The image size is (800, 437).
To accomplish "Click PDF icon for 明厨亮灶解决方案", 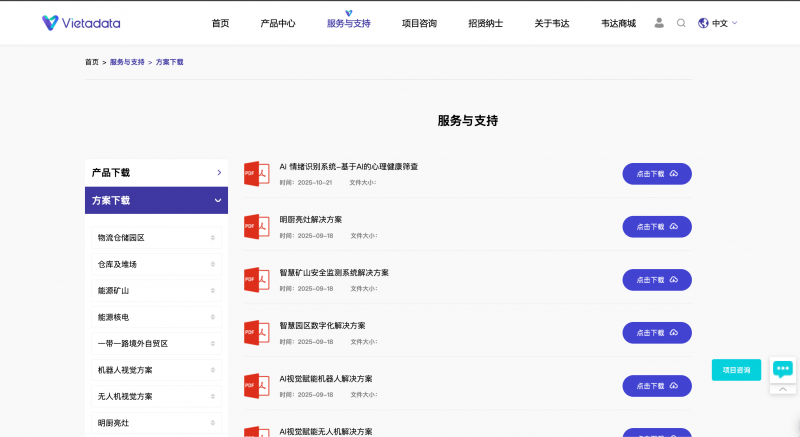I will coord(256,226).
